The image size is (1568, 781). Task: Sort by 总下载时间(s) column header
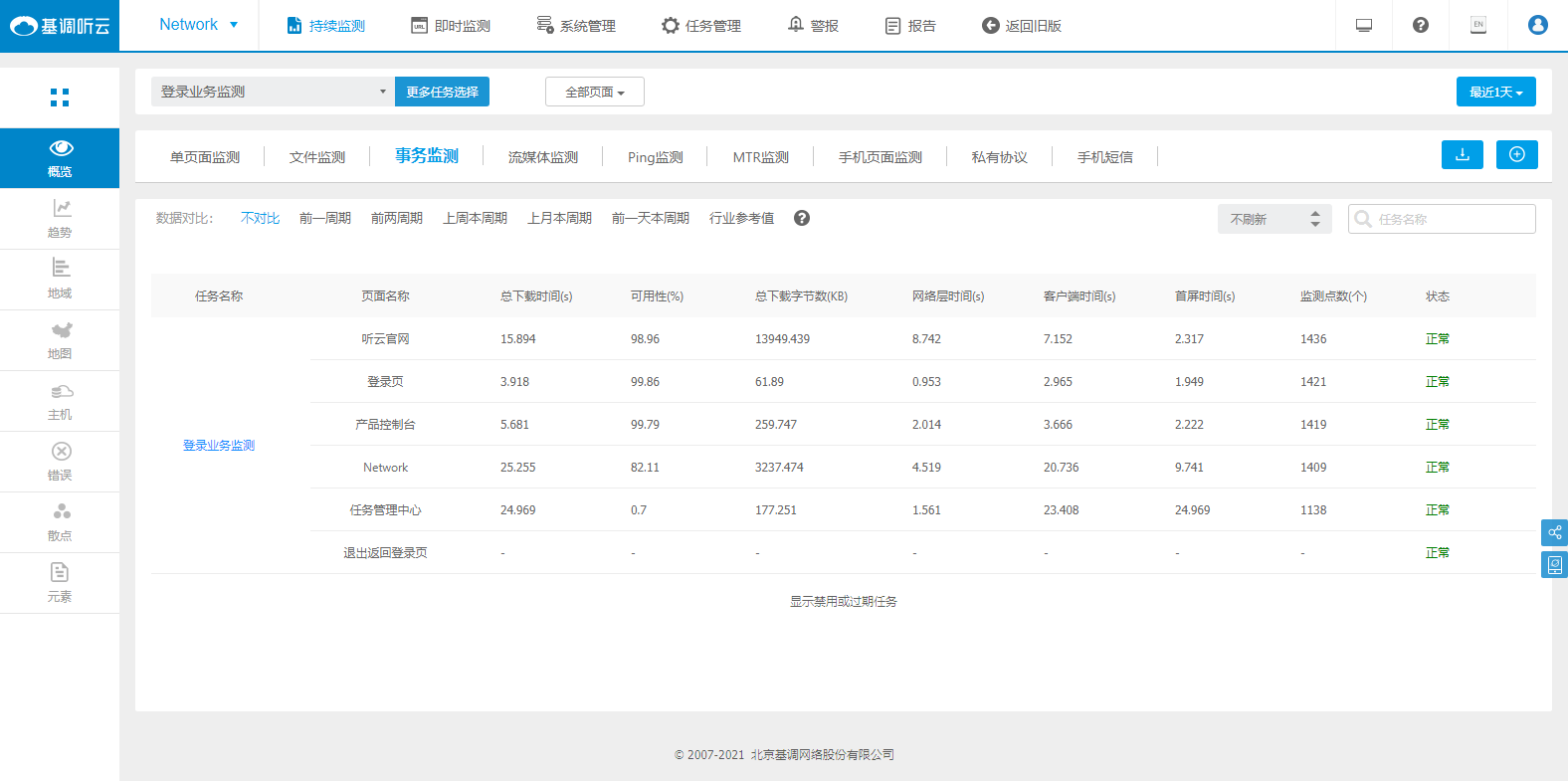point(536,296)
